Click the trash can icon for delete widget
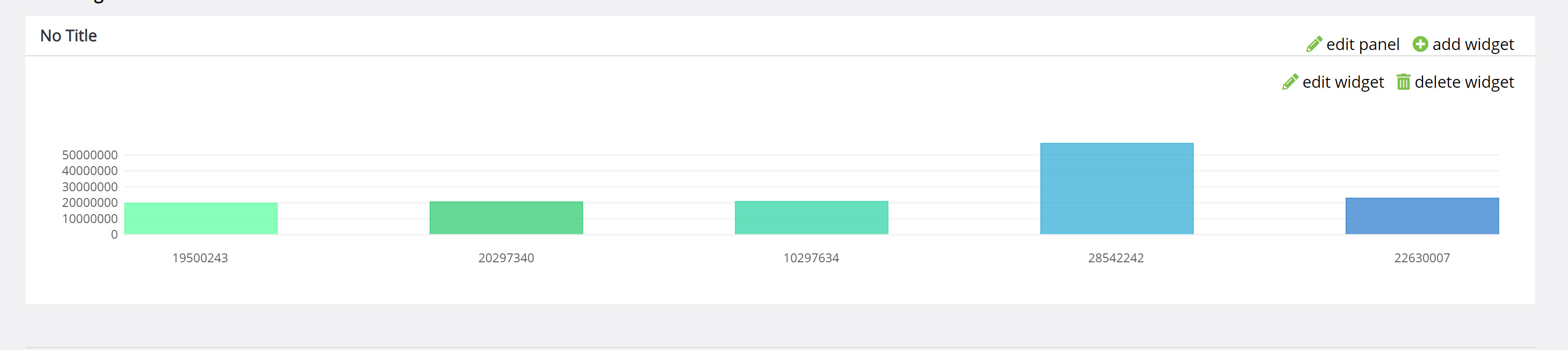The width and height of the screenshot is (1568, 350). tap(1403, 82)
